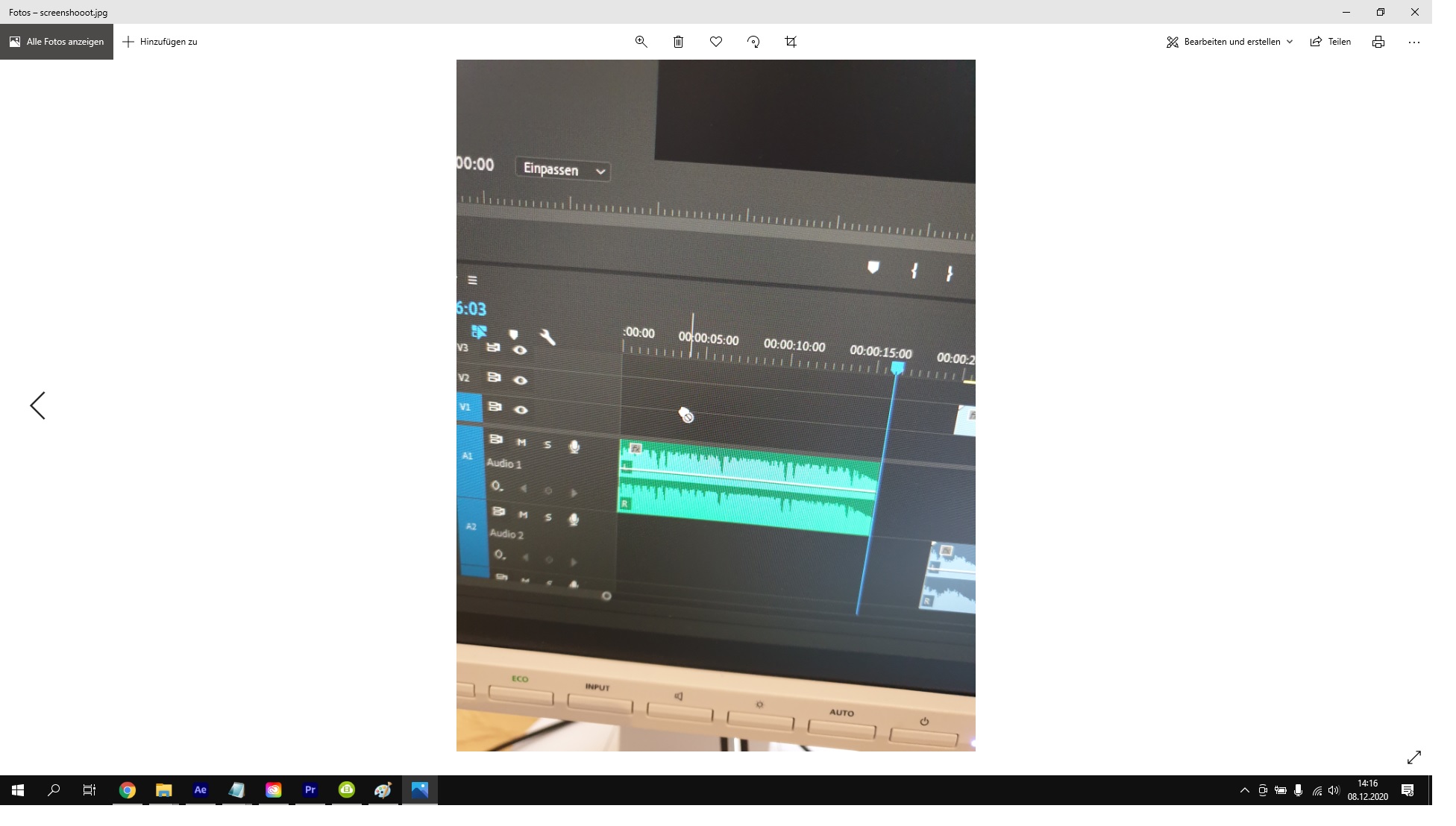Click the zoom magnifier icon

pyautogui.click(x=641, y=42)
